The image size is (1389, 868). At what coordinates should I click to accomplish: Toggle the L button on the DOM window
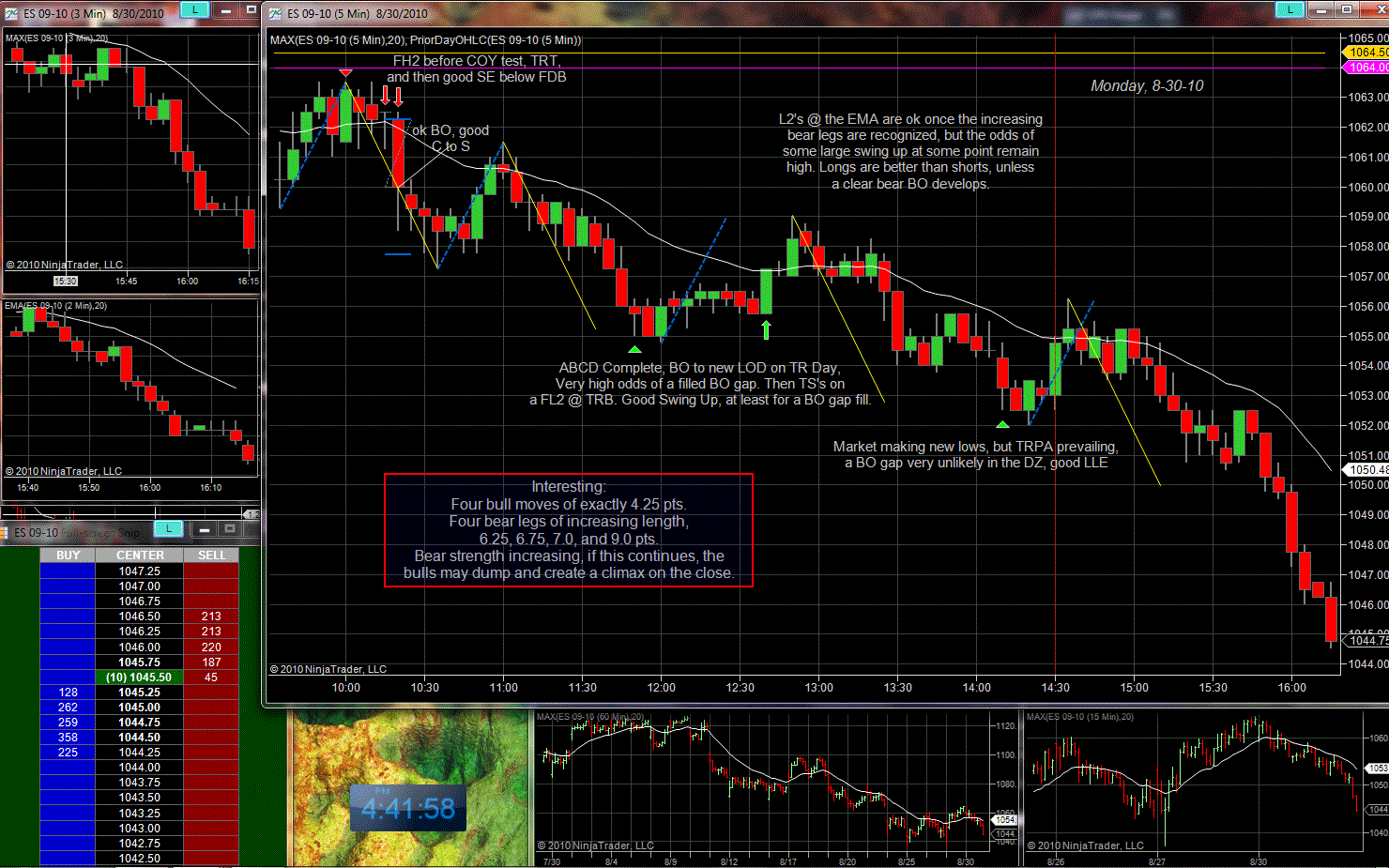click(168, 529)
